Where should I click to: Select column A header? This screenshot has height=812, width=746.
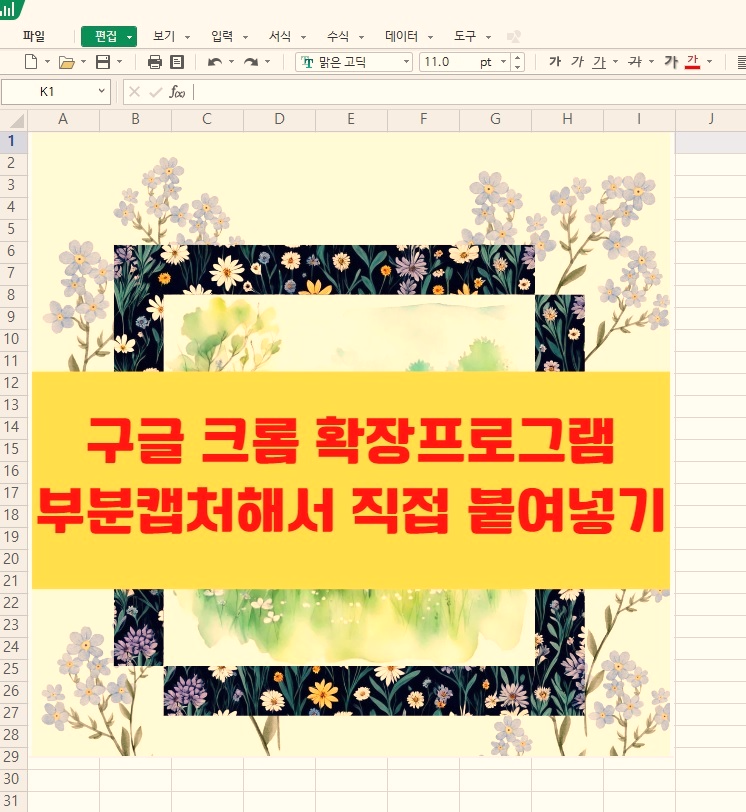(63, 120)
